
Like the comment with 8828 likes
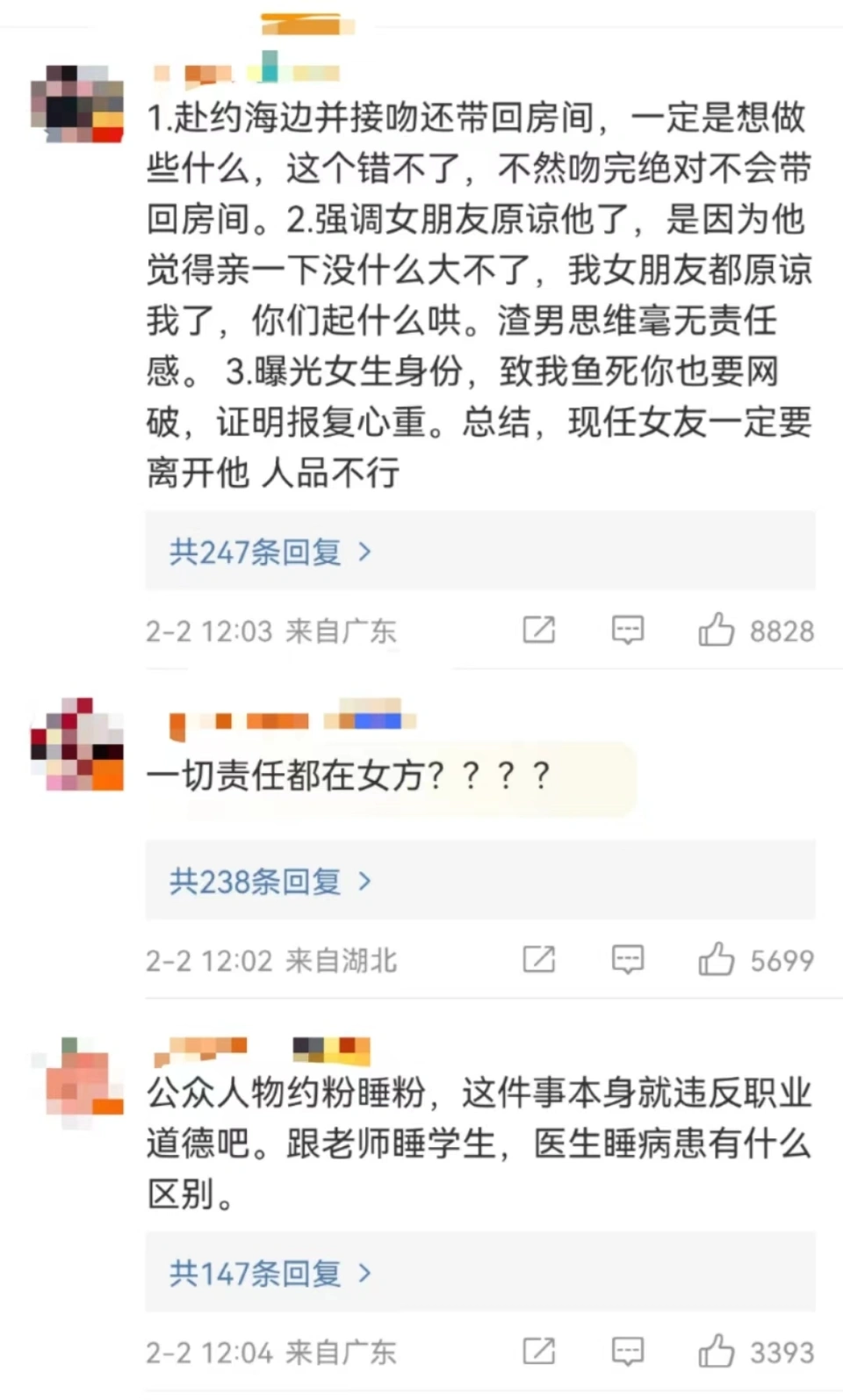pos(716,630)
